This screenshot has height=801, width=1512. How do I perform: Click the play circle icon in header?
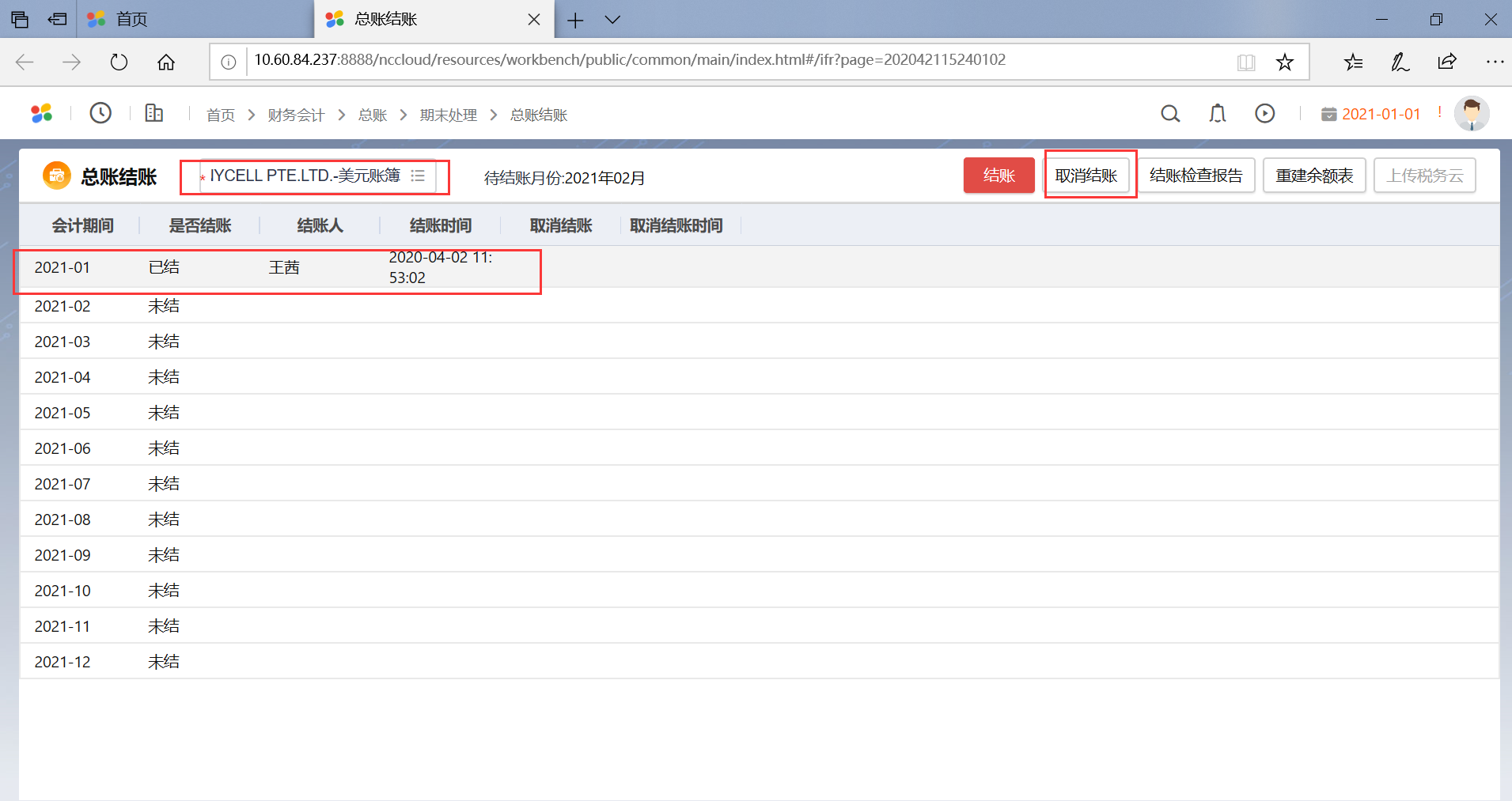[x=1265, y=114]
